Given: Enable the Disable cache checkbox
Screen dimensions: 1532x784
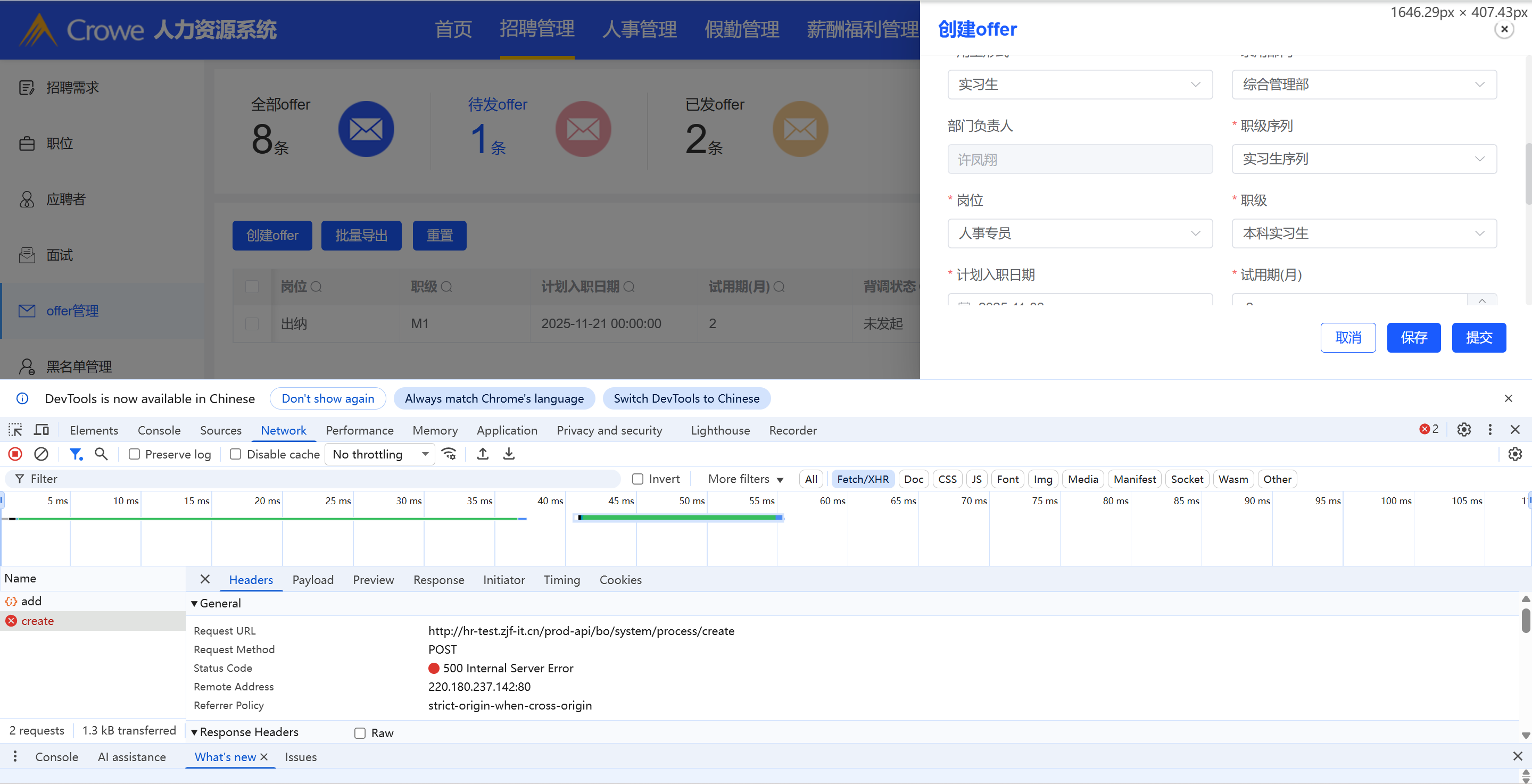Looking at the screenshot, I should [x=236, y=454].
